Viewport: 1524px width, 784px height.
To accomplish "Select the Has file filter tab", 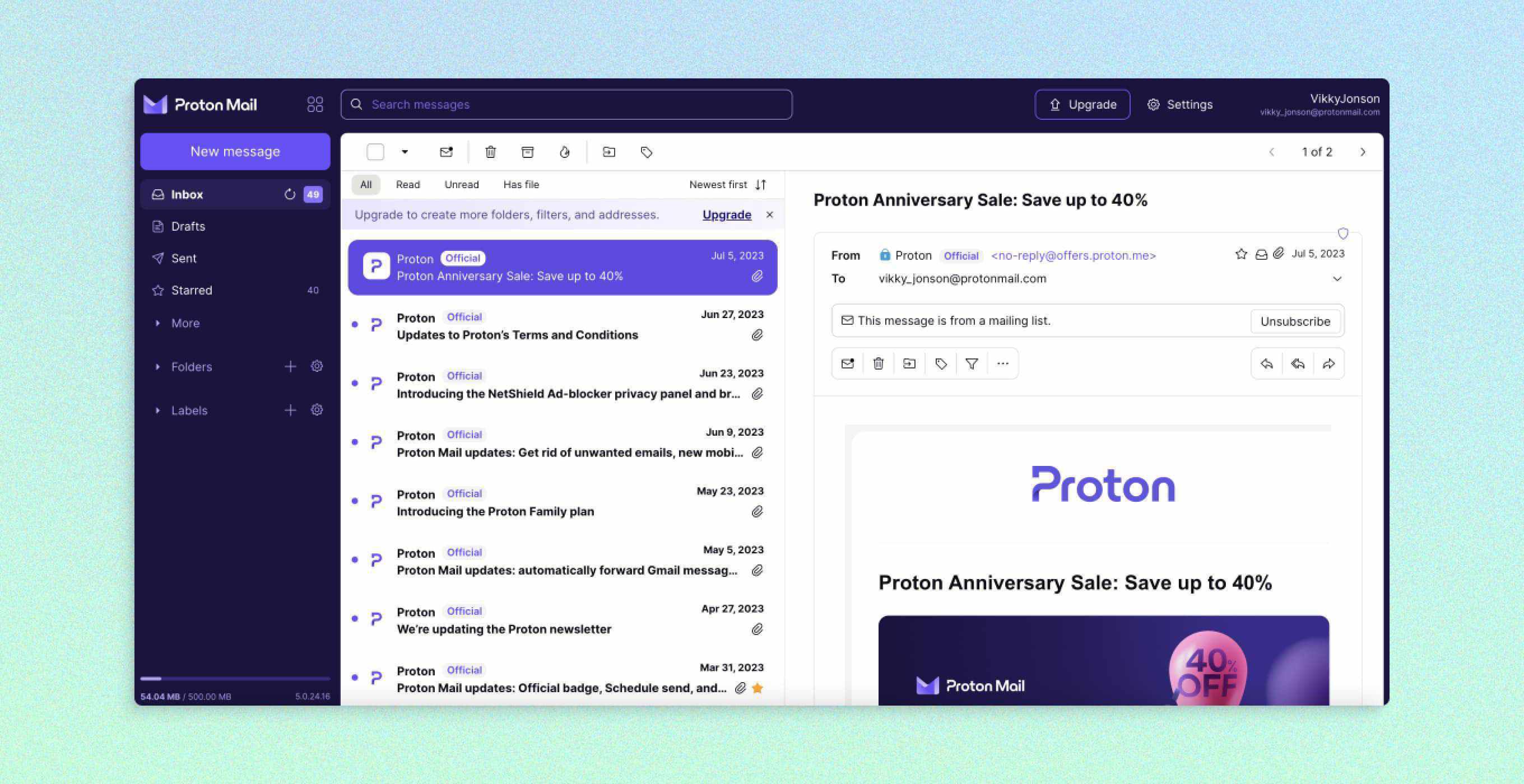I will [x=521, y=184].
